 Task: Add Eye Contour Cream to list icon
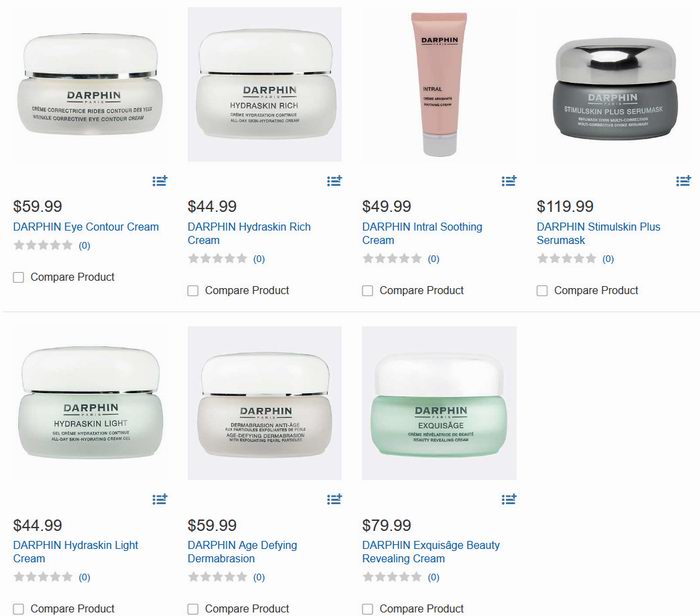pos(160,181)
